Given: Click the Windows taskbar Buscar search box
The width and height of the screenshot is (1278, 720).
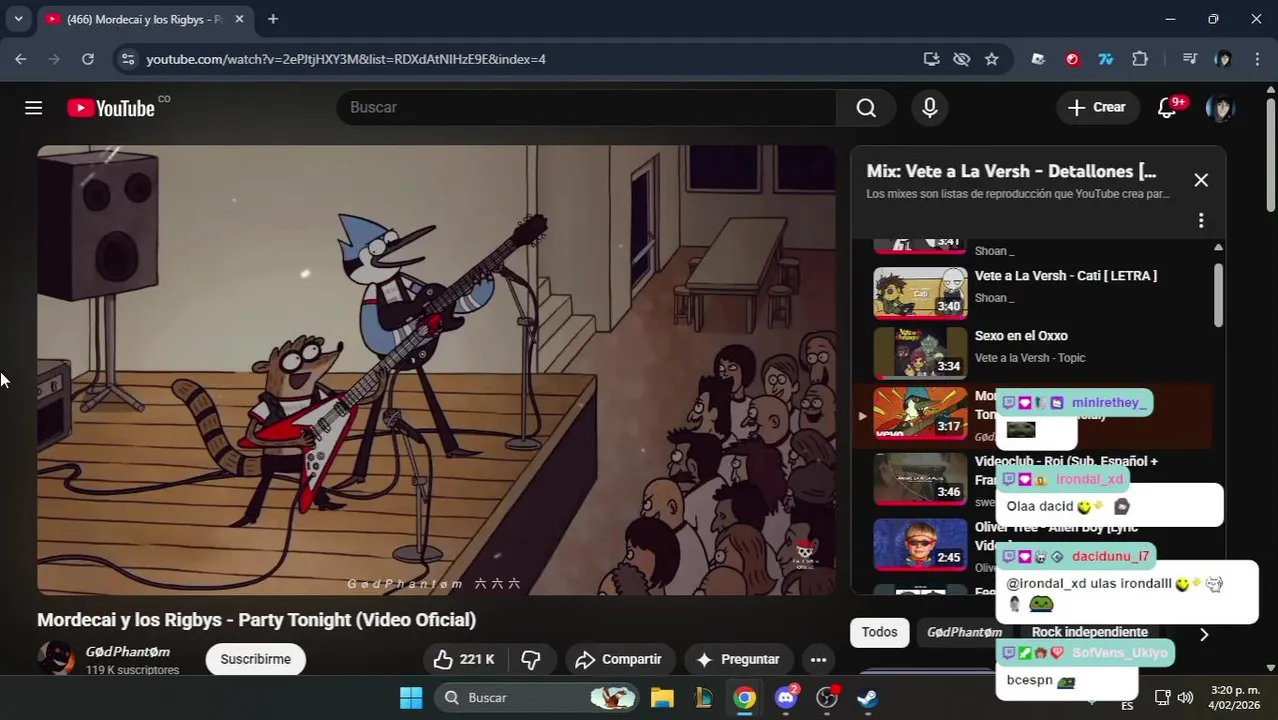Looking at the screenshot, I should pos(537,698).
